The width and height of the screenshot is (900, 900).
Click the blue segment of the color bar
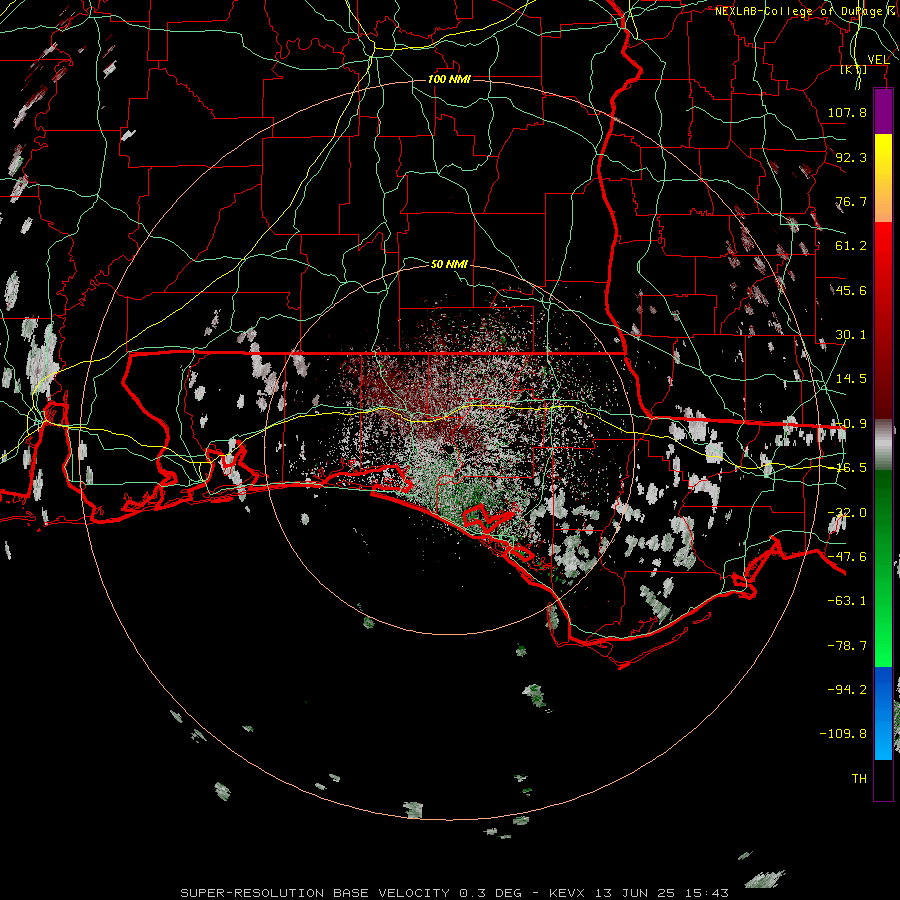tap(883, 713)
